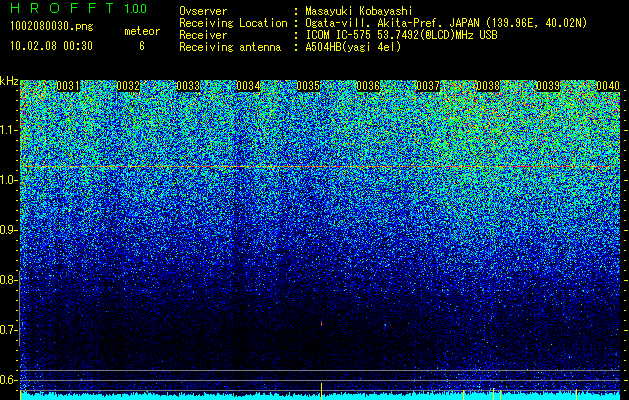This screenshot has height=400, width=629.
Task: Click the 0040 time label
Action: (x=608, y=86)
